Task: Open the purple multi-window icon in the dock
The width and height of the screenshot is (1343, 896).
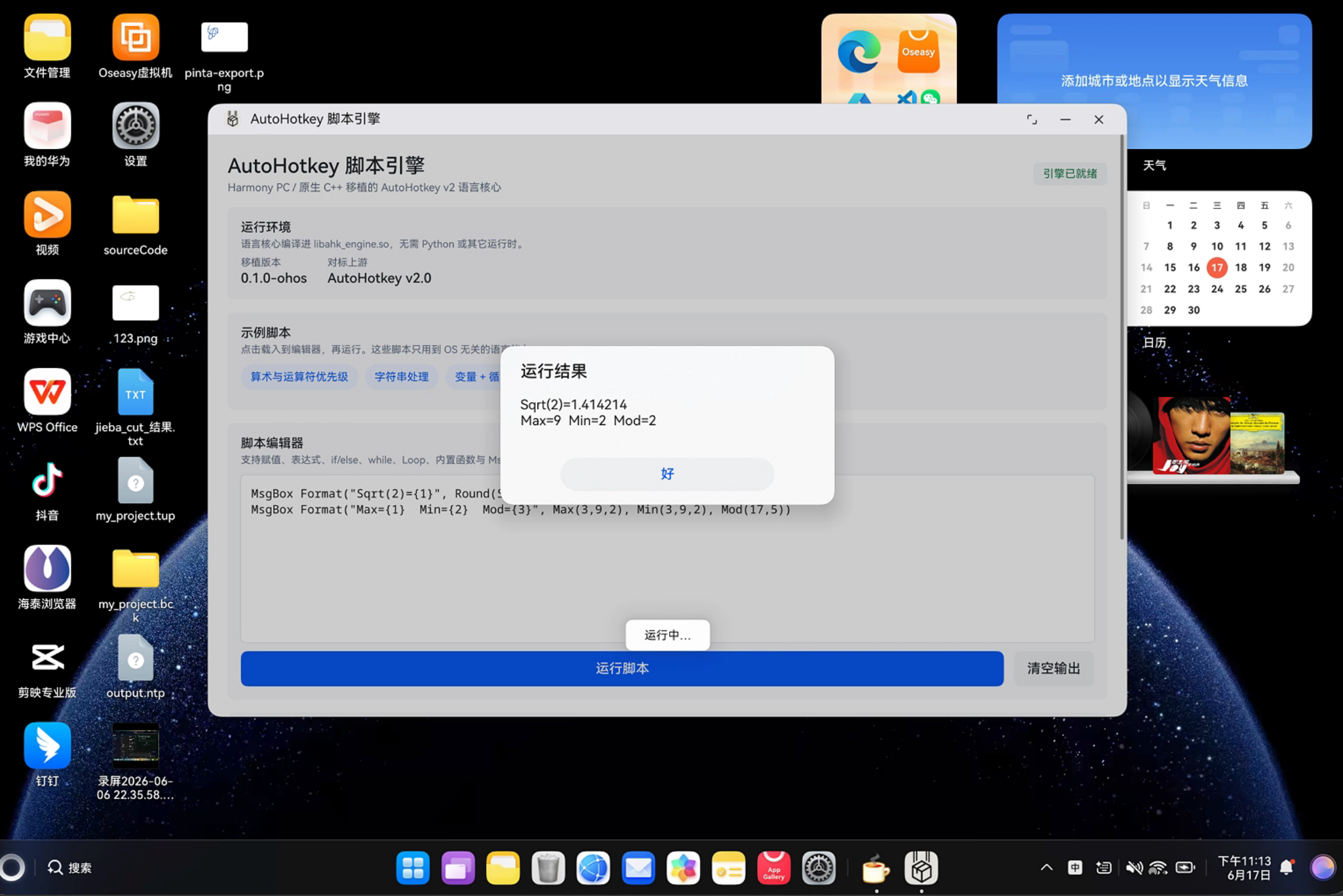Action: point(458,867)
